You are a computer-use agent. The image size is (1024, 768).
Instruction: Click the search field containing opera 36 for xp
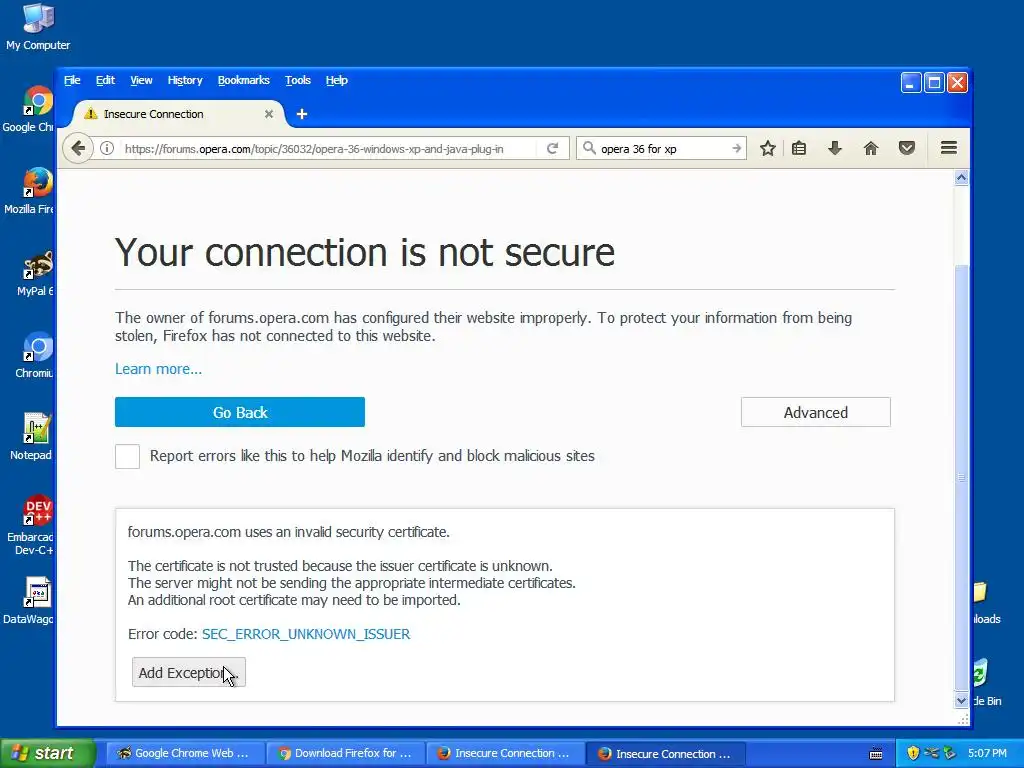pyautogui.click(x=663, y=148)
